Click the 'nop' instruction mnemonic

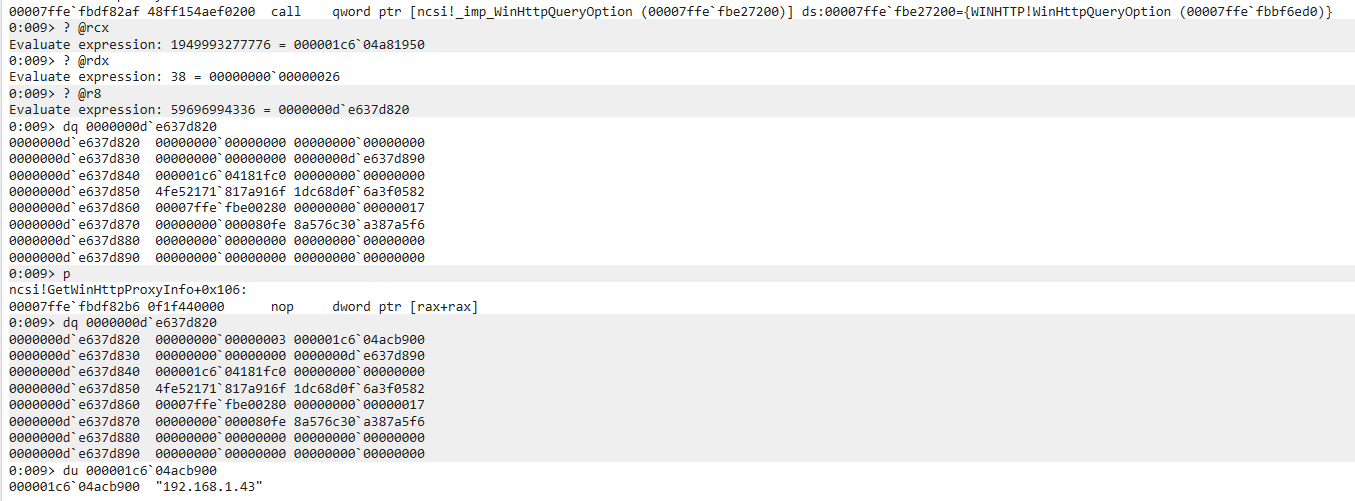(284, 306)
